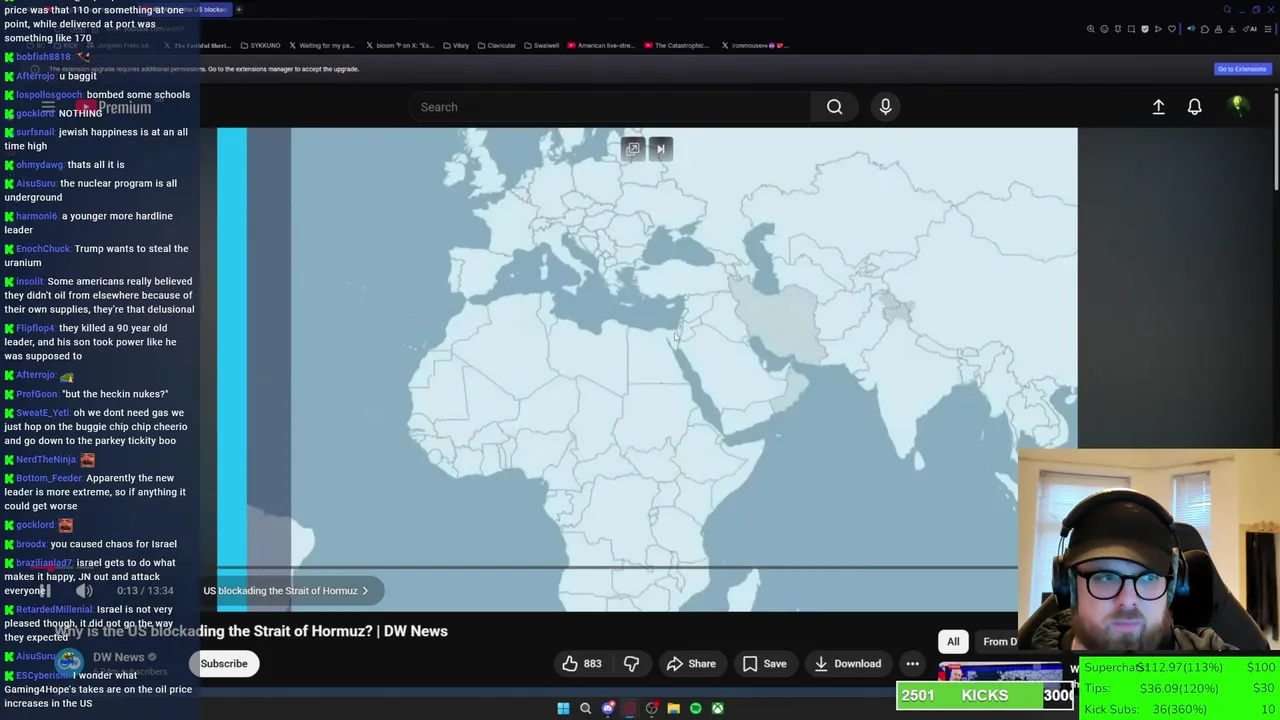
Task: Select the All filter chip
Action: tap(953, 642)
